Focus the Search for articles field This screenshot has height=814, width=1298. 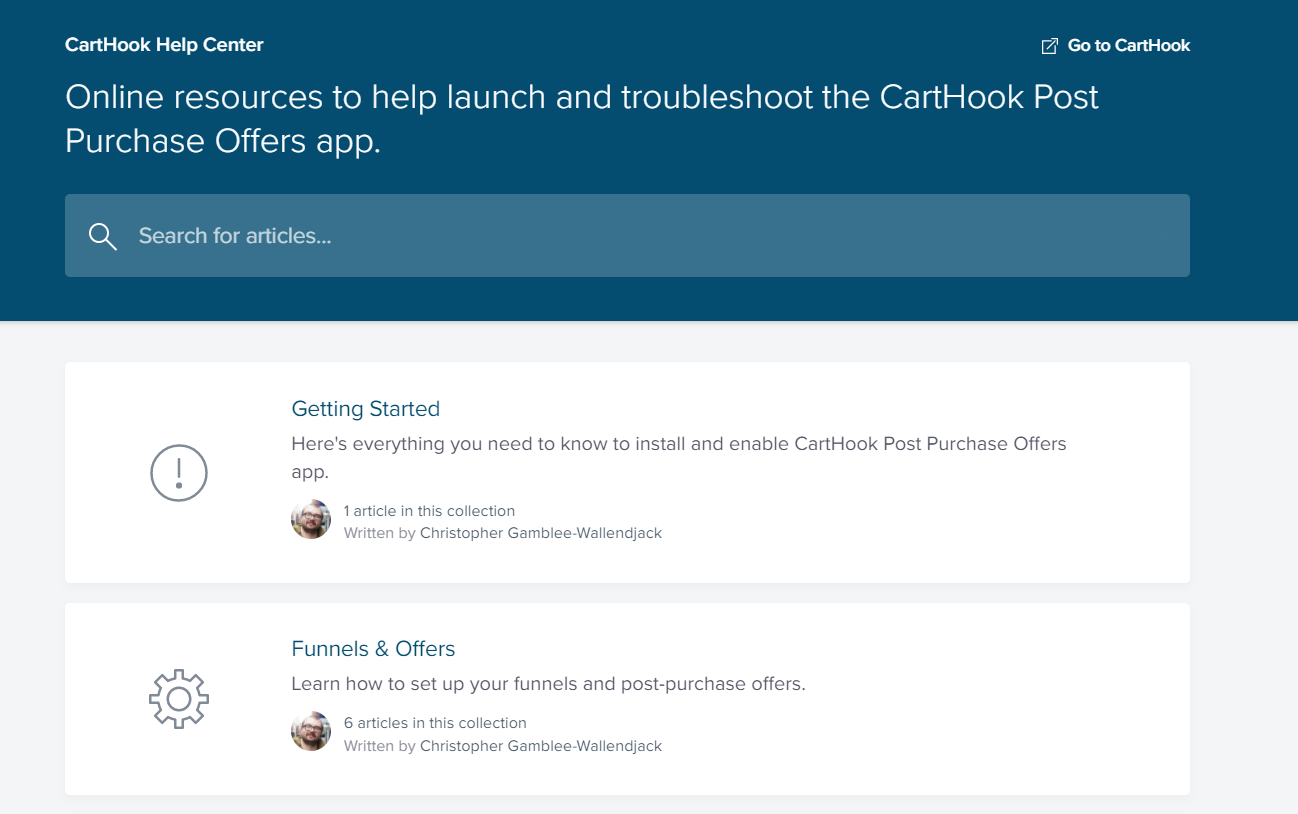[627, 236]
